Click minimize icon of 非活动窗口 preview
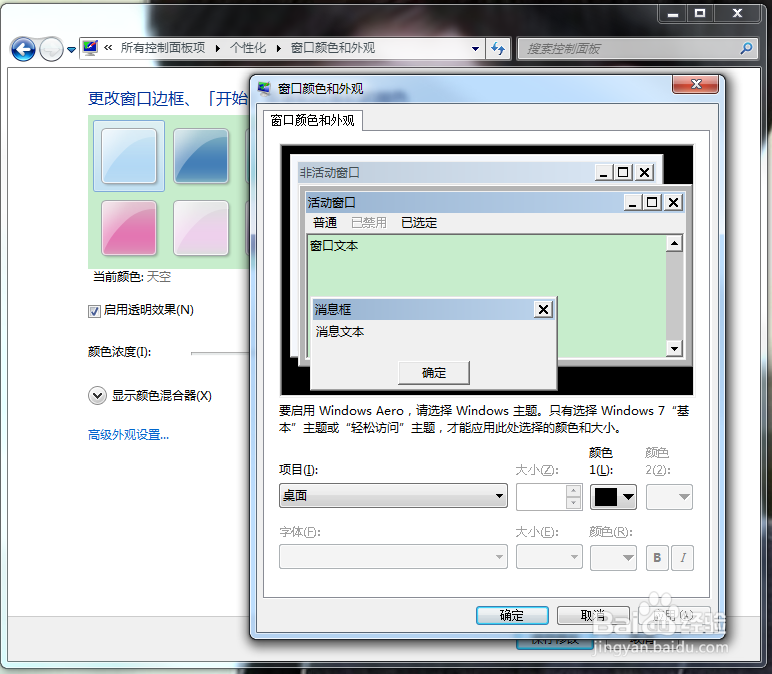 tap(604, 173)
